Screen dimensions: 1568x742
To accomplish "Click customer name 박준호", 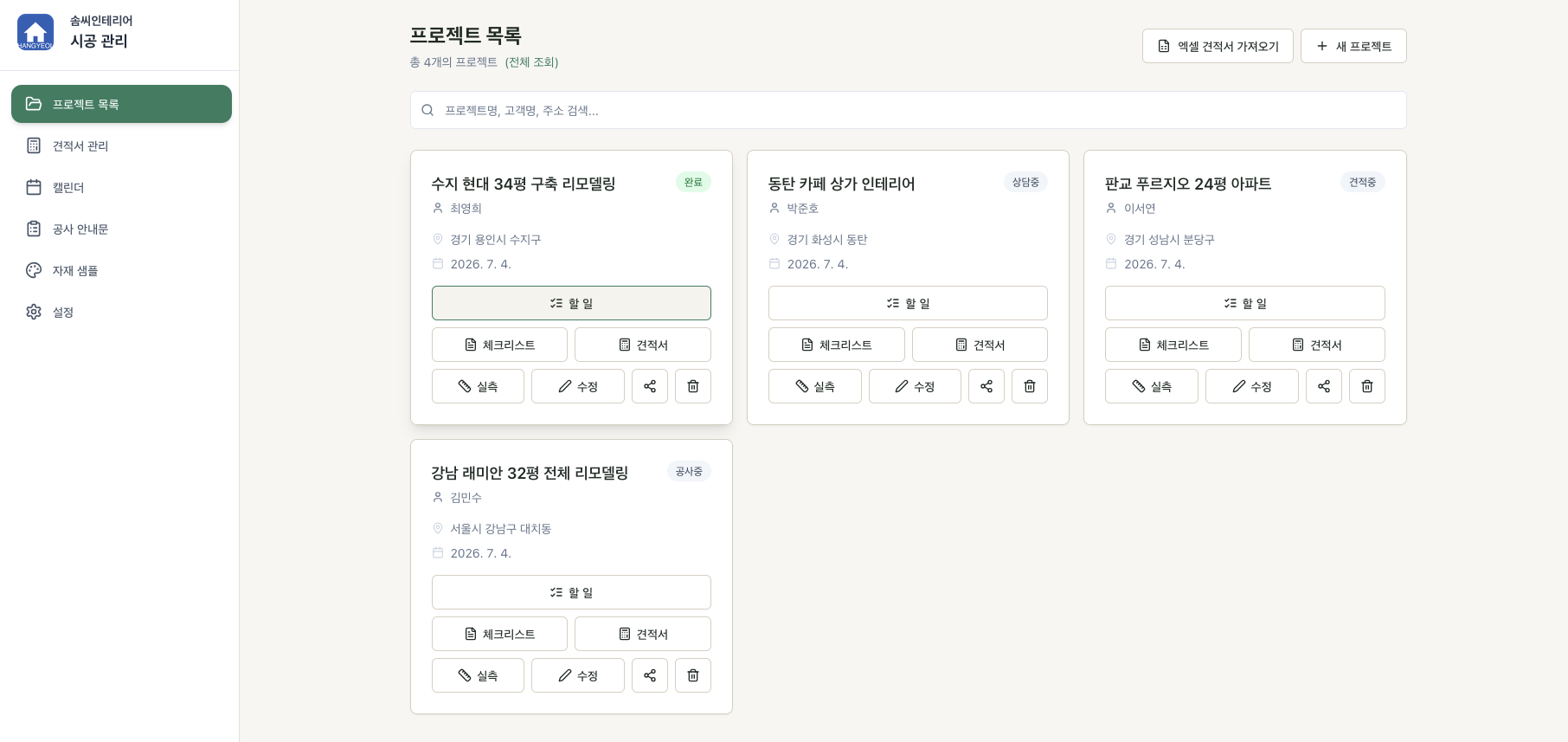I will 803,209.
